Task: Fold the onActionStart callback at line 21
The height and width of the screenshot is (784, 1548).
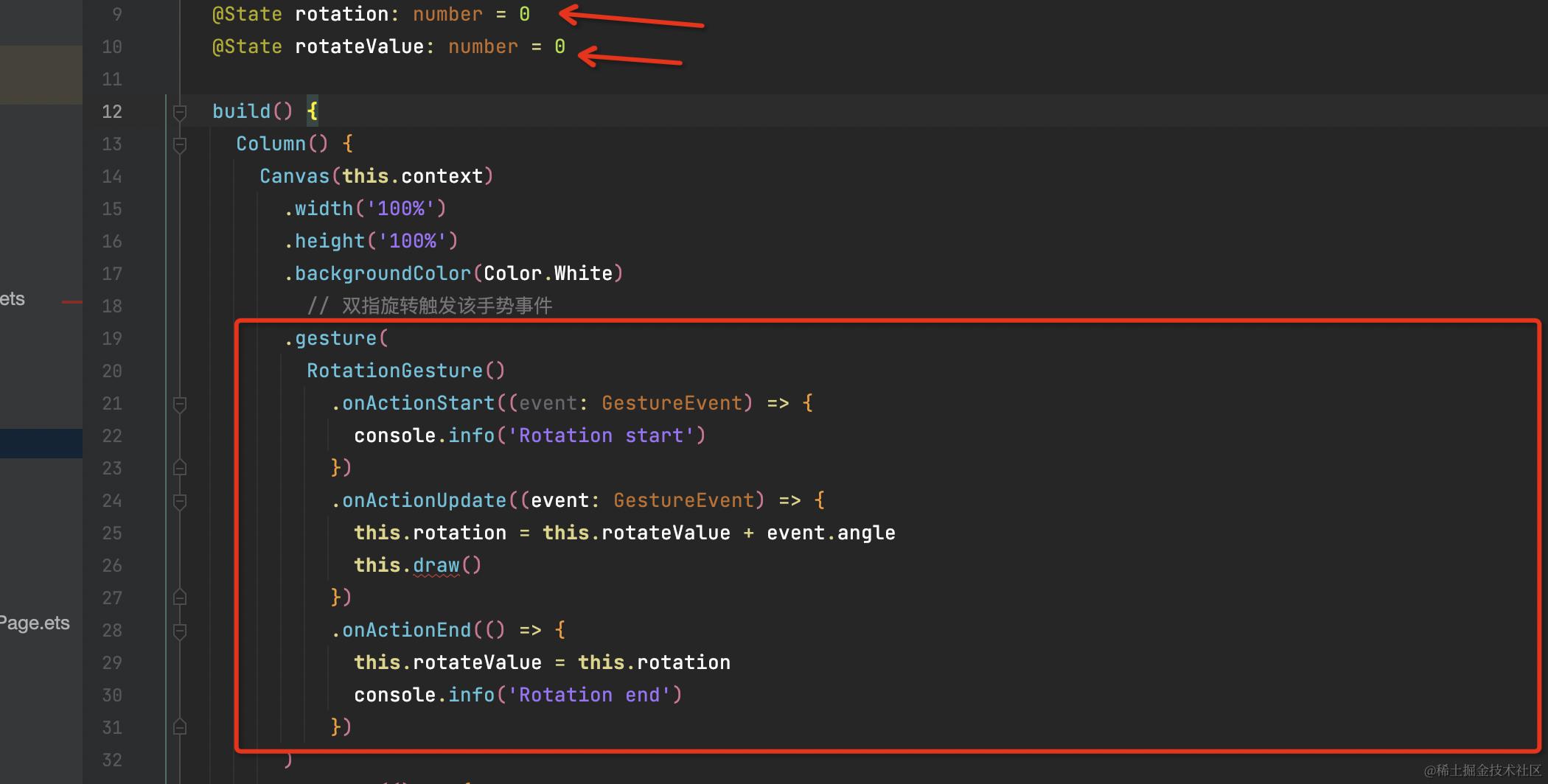Action: point(179,404)
